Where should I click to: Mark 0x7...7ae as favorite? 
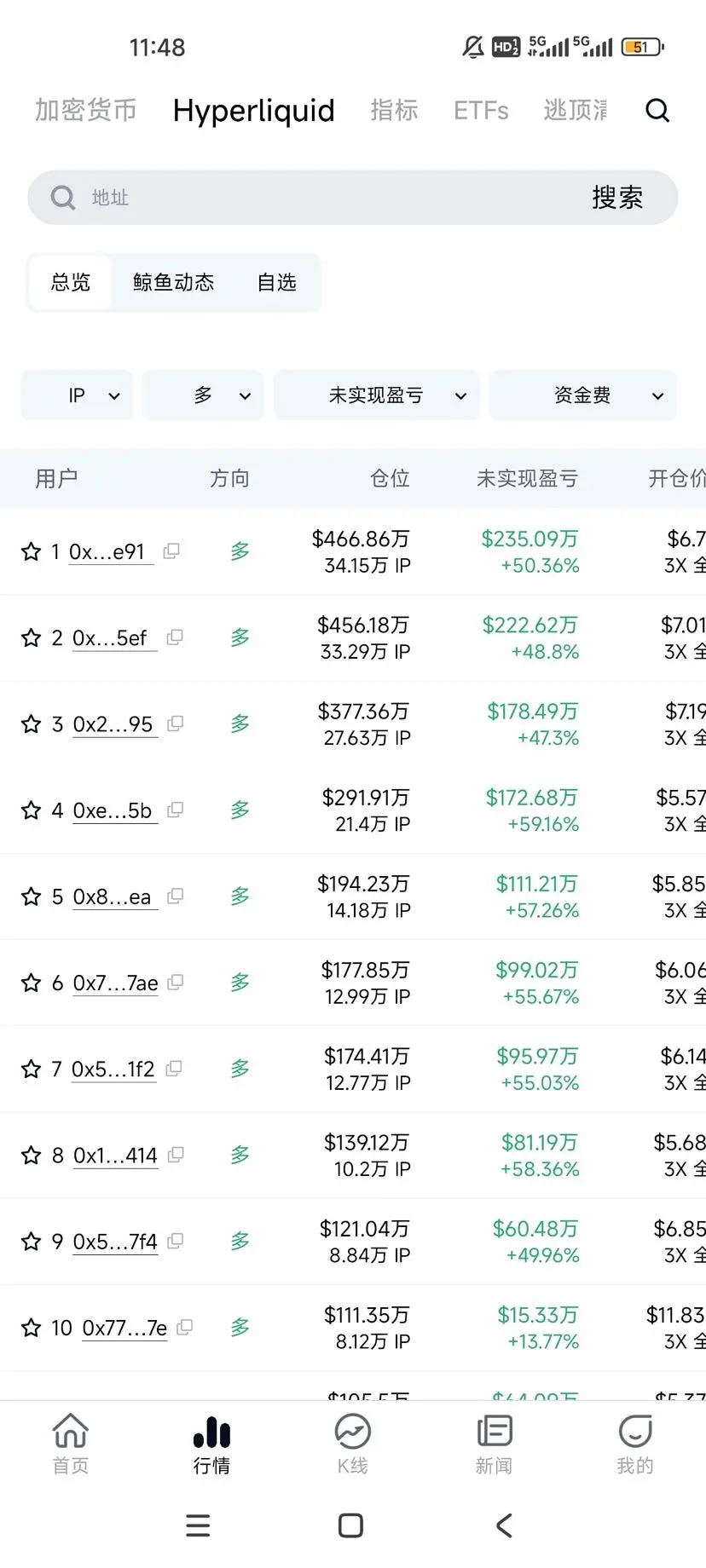coord(32,983)
